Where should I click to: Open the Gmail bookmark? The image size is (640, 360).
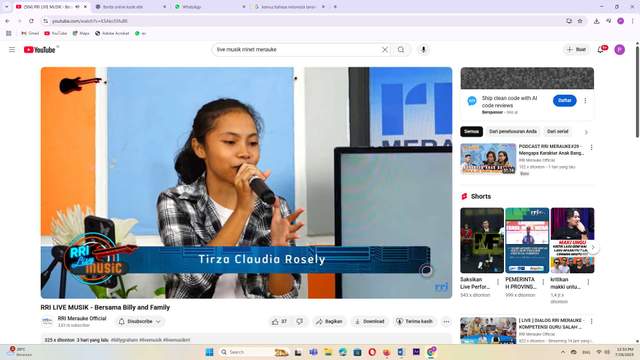click(x=30, y=33)
